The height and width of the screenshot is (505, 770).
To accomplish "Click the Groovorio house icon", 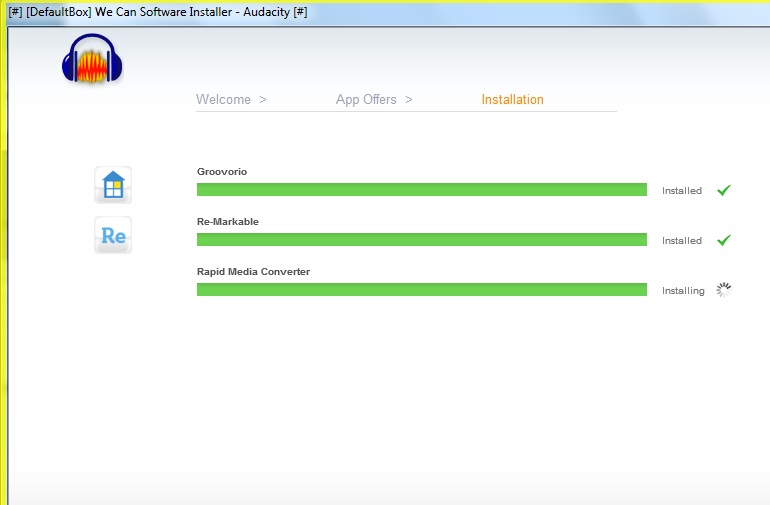I will point(113,185).
